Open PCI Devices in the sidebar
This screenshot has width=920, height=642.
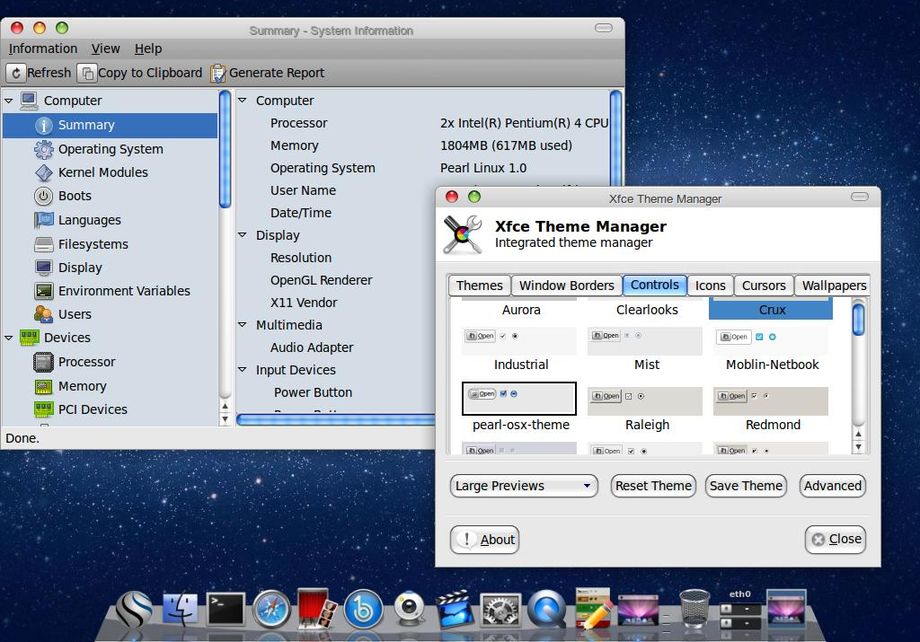tap(92, 409)
